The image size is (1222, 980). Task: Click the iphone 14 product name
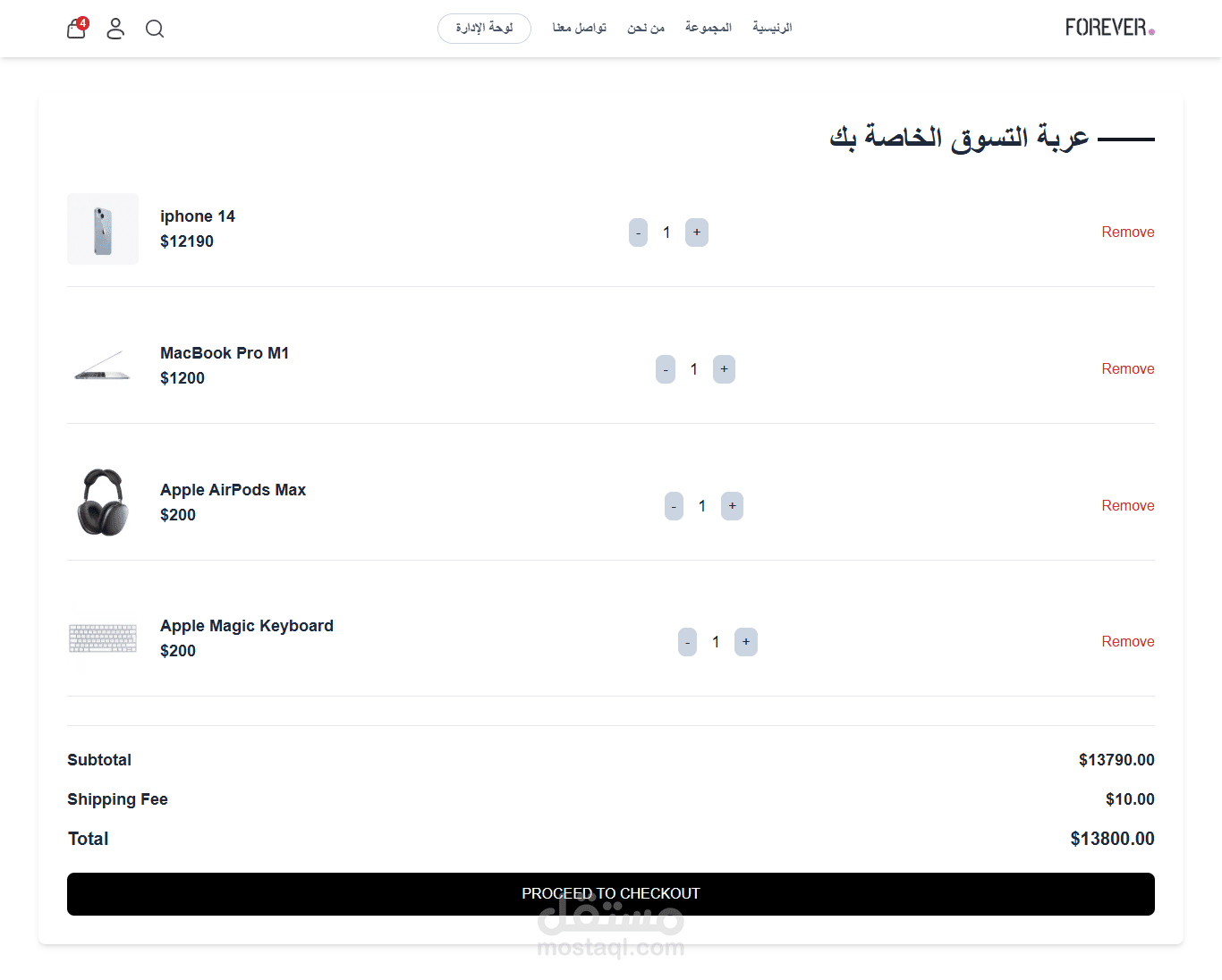[198, 216]
